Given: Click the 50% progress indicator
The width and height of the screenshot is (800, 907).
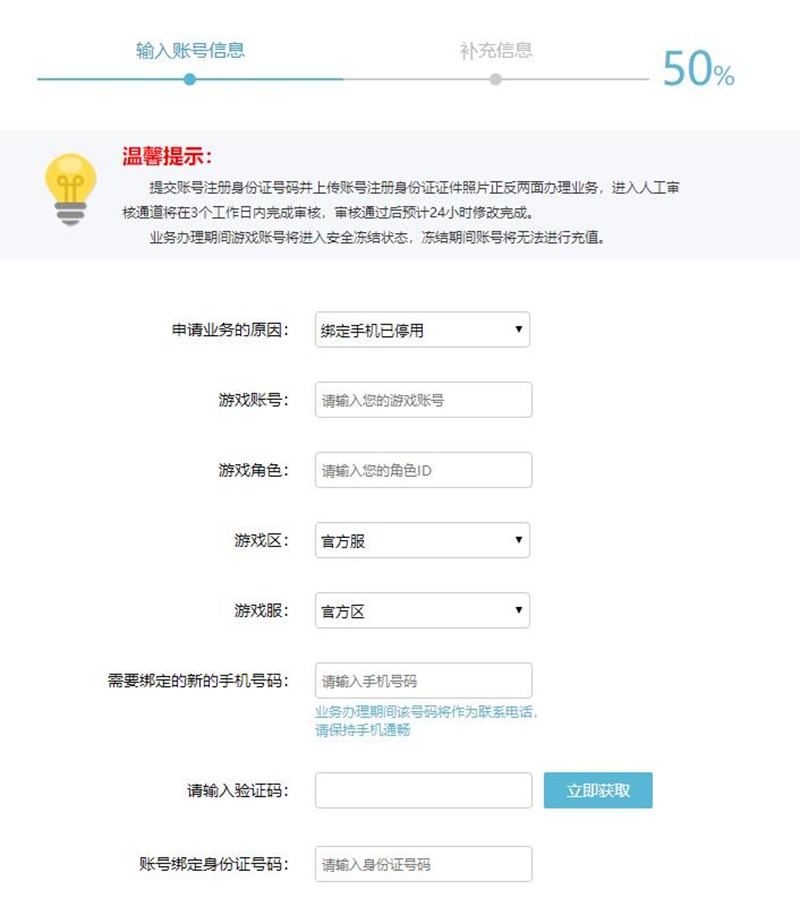Looking at the screenshot, I should 698,69.
